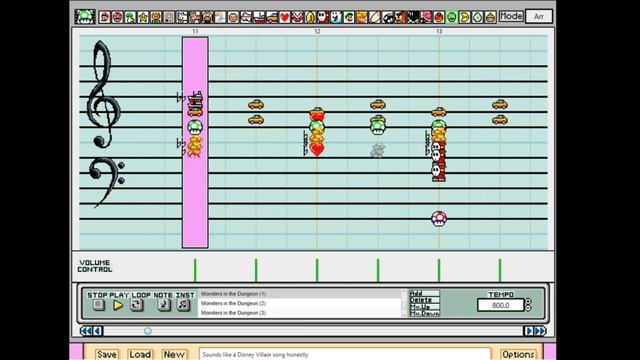Click the song title text field
Viewport: 640px width, 360px height.
coord(345,354)
